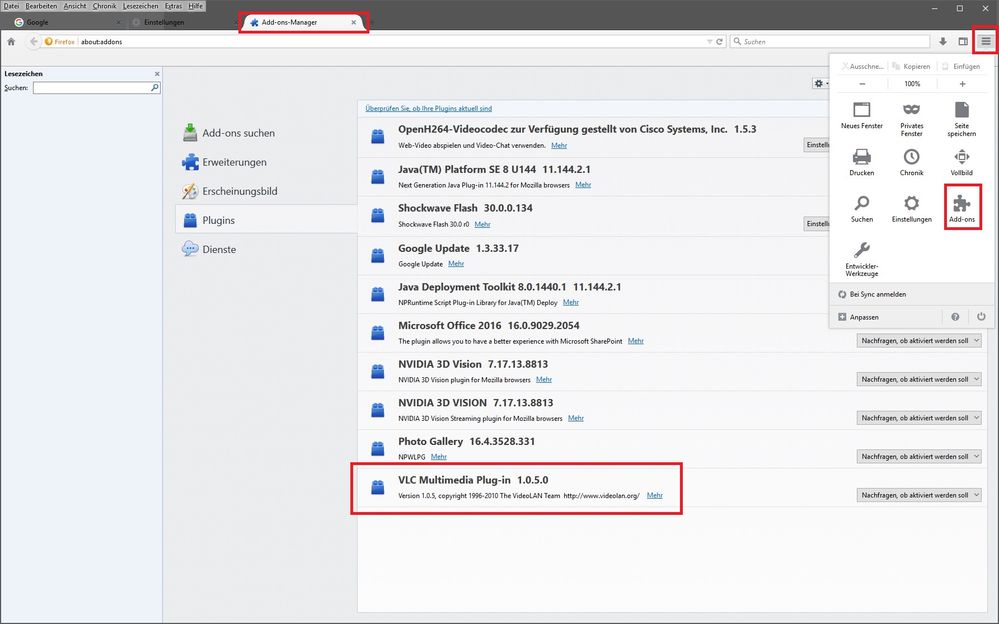Open the Extras menu
999x624 pixels.
coord(173,5)
